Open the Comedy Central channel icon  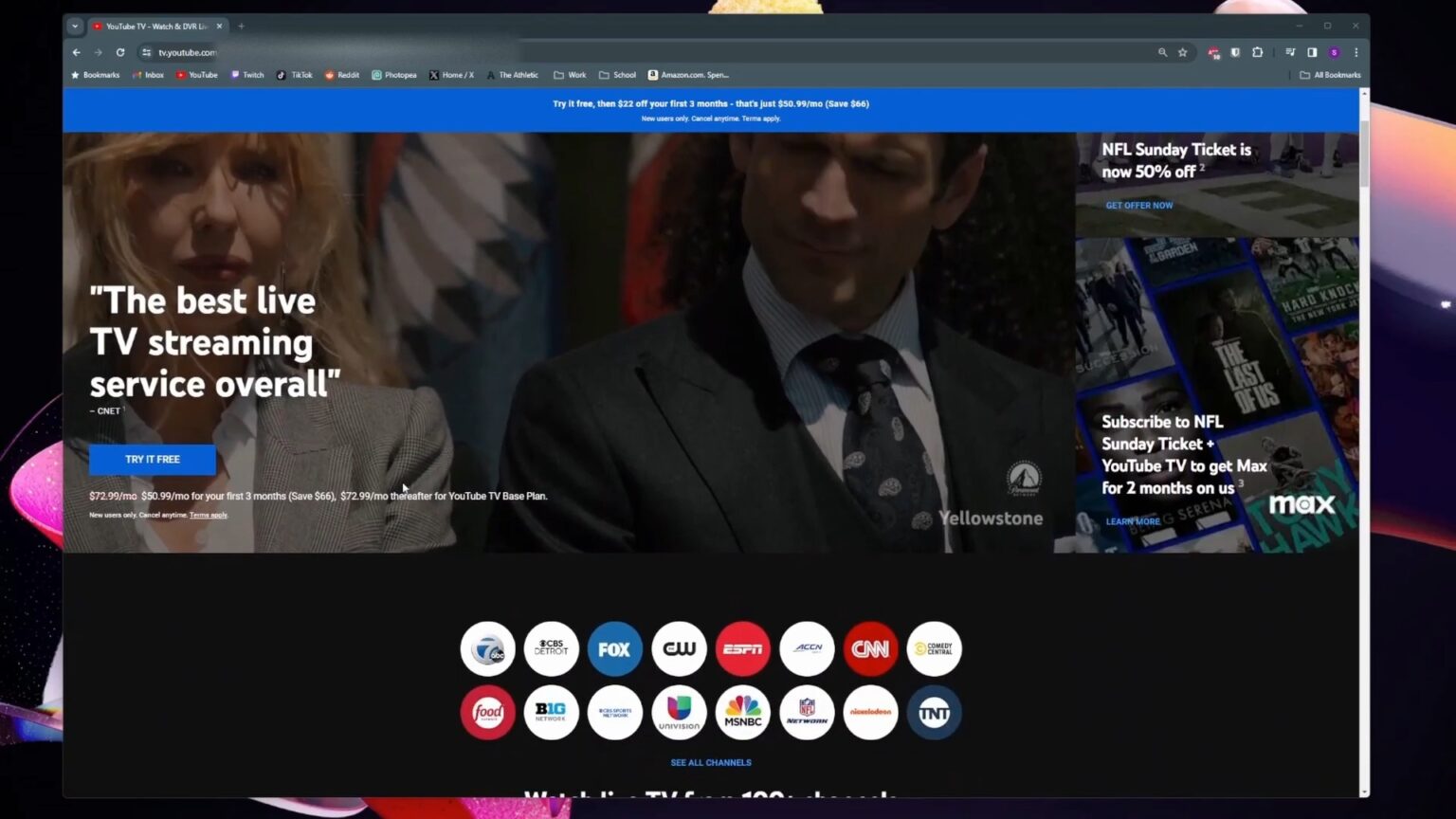[934, 648]
